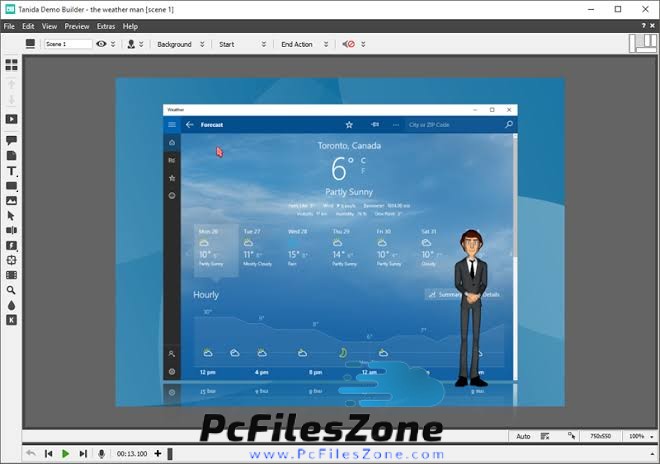Viewport: 660px width, 464px height.
Task: Click the keyboard K key tool
Action: coord(12,320)
